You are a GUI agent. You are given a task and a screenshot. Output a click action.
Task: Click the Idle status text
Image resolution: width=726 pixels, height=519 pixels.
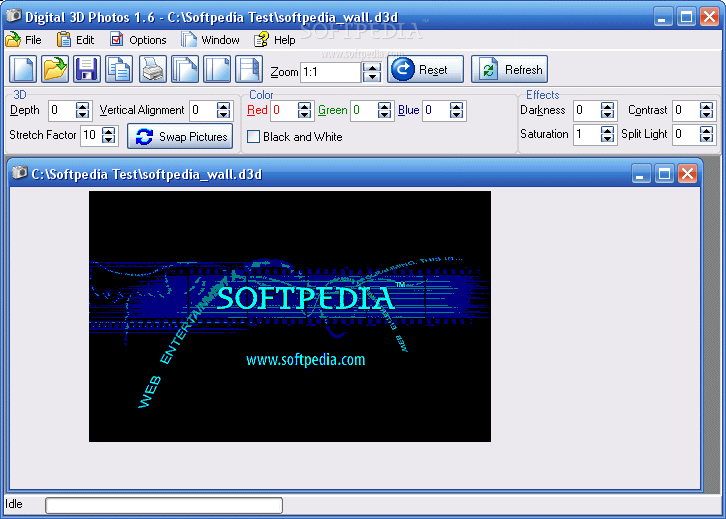pyautogui.click(x=14, y=504)
